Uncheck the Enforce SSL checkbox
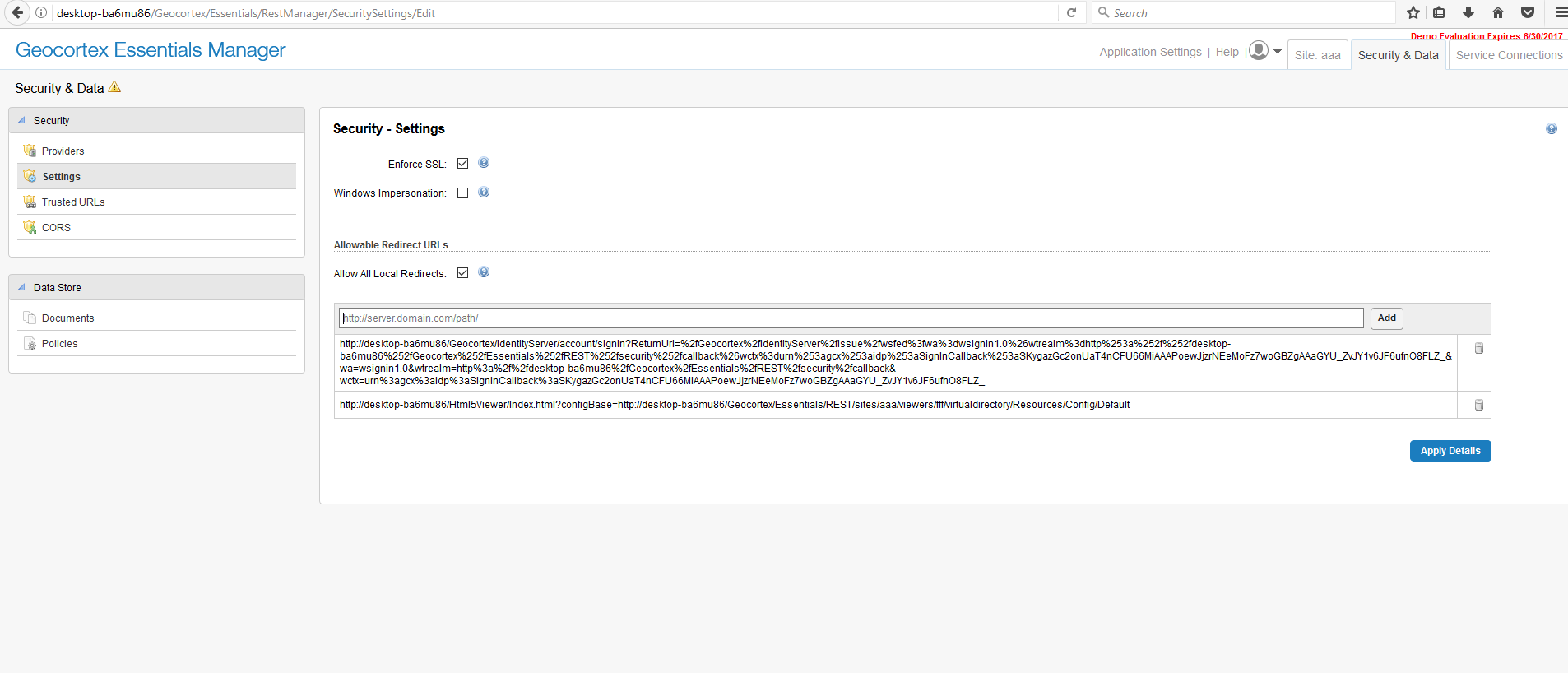Image resolution: width=1568 pixels, height=673 pixels. (462, 163)
